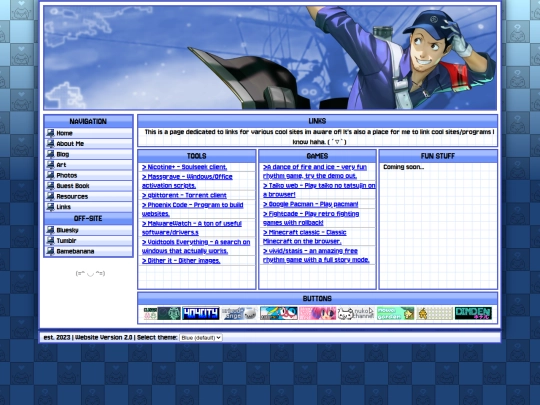Open the gray angel badge

(240, 313)
